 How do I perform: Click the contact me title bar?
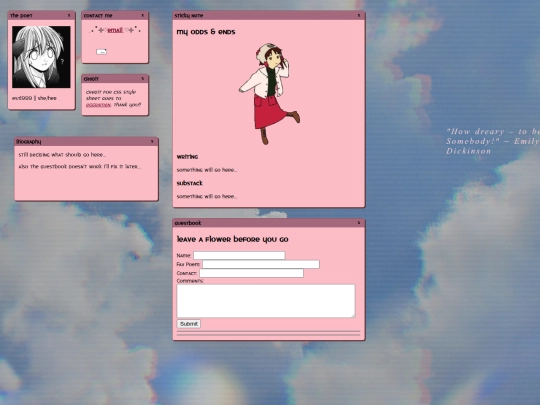tap(115, 15)
